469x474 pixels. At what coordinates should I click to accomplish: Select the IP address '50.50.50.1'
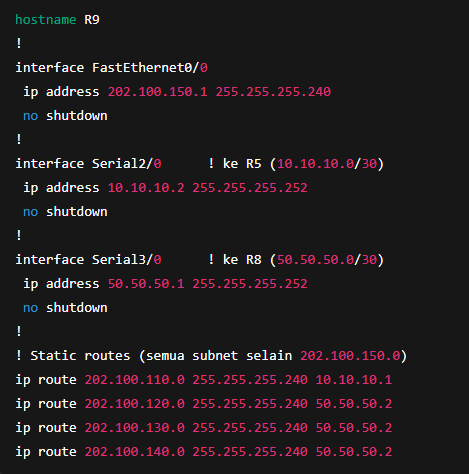146,284
